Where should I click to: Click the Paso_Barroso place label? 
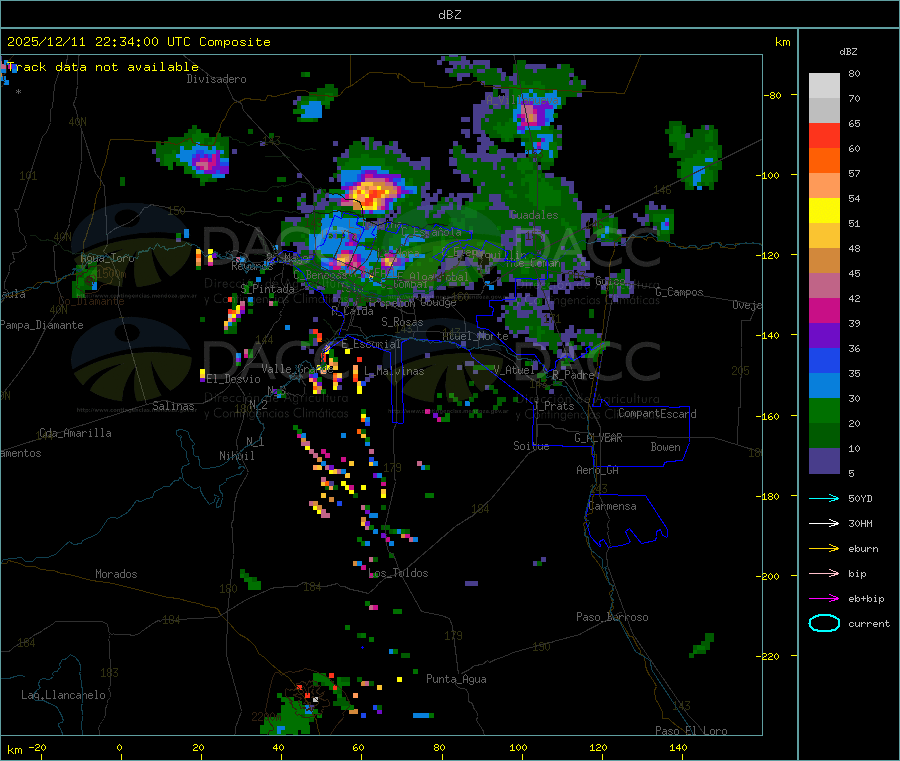pos(612,617)
